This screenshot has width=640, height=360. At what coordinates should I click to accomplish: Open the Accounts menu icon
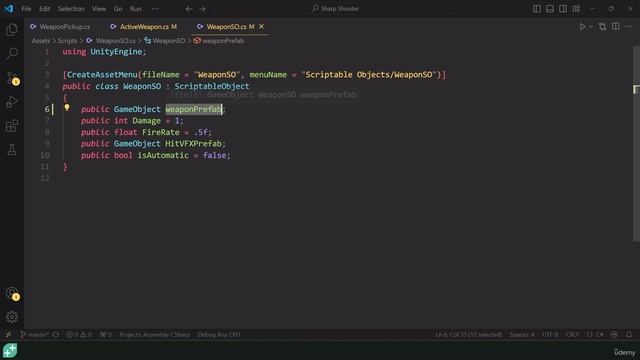12,293
